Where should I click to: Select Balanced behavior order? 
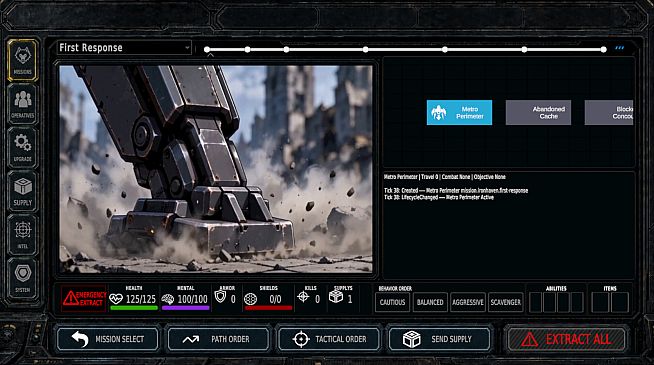click(430, 302)
